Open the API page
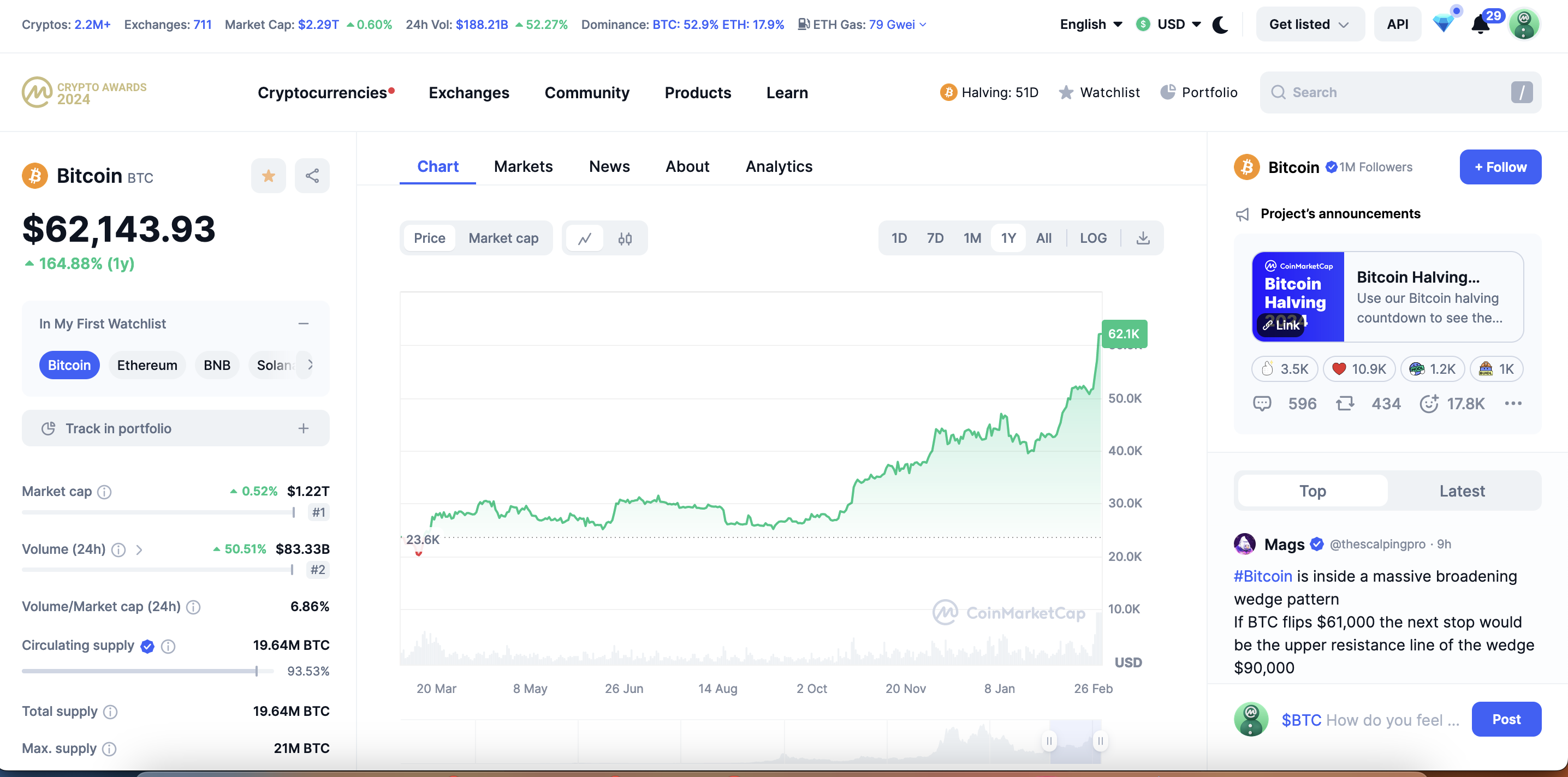This screenshot has width=1568, height=777. pos(1398,25)
